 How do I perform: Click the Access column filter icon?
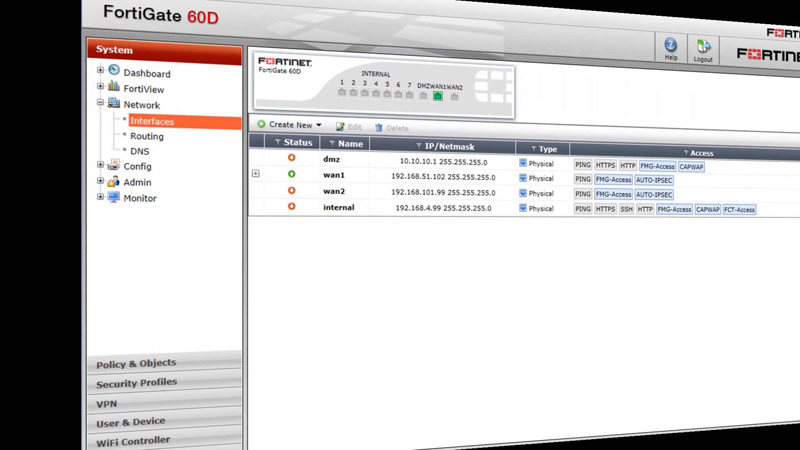686,153
